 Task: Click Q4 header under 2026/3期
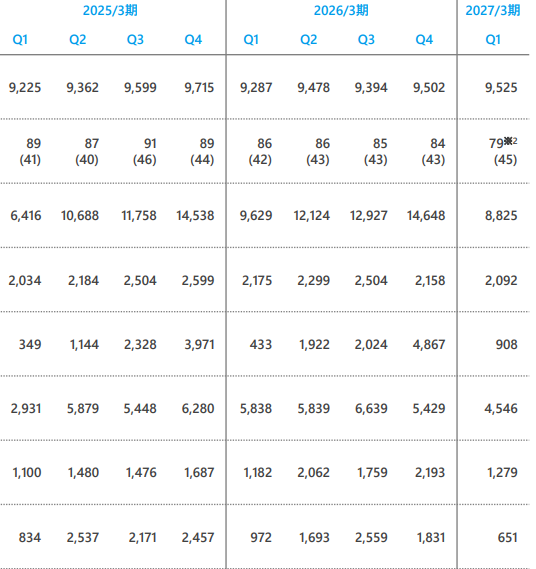424,40
